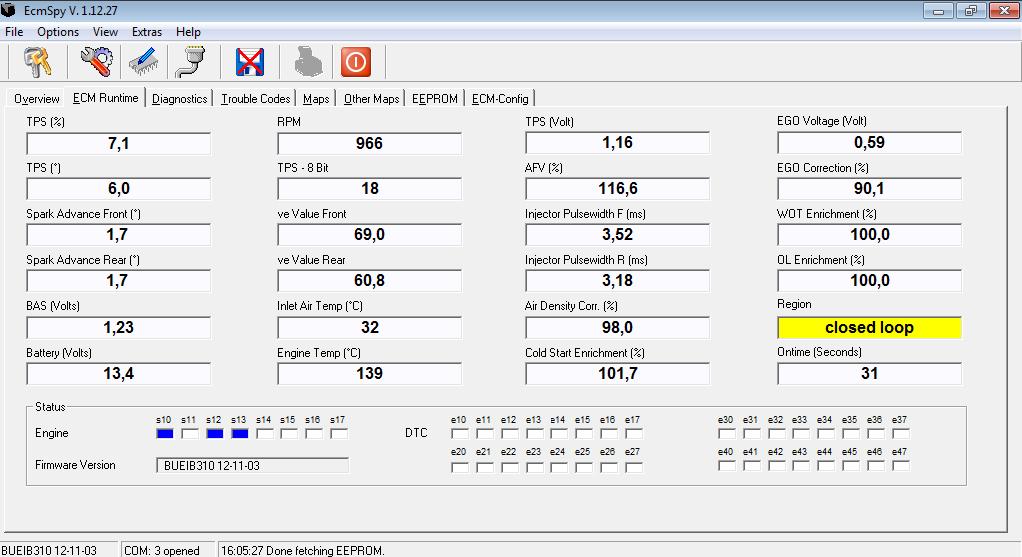This screenshot has height=557, width=1022.
Task: Open the ECM-Config tab
Action: click(500, 99)
